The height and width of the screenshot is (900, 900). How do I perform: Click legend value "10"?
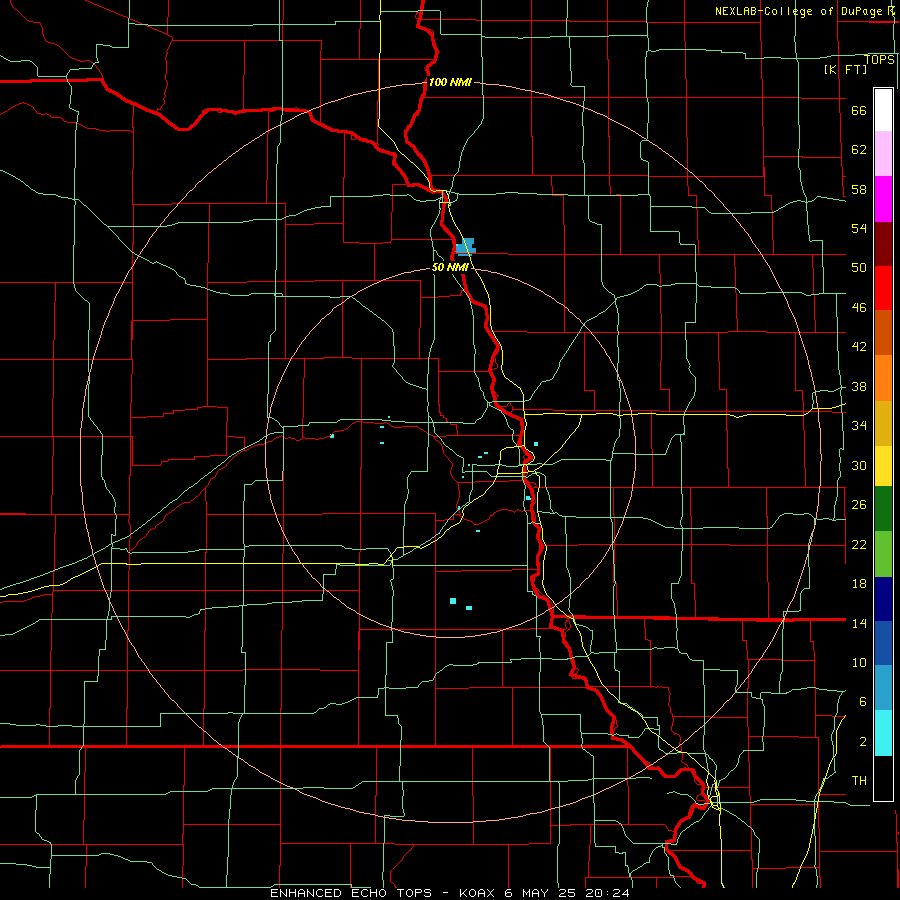coord(859,662)
